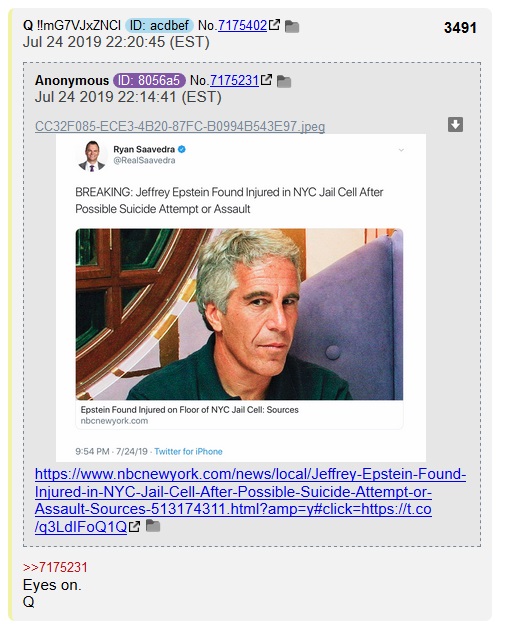Open the tweet's article photo preview

tap(239, 314)
